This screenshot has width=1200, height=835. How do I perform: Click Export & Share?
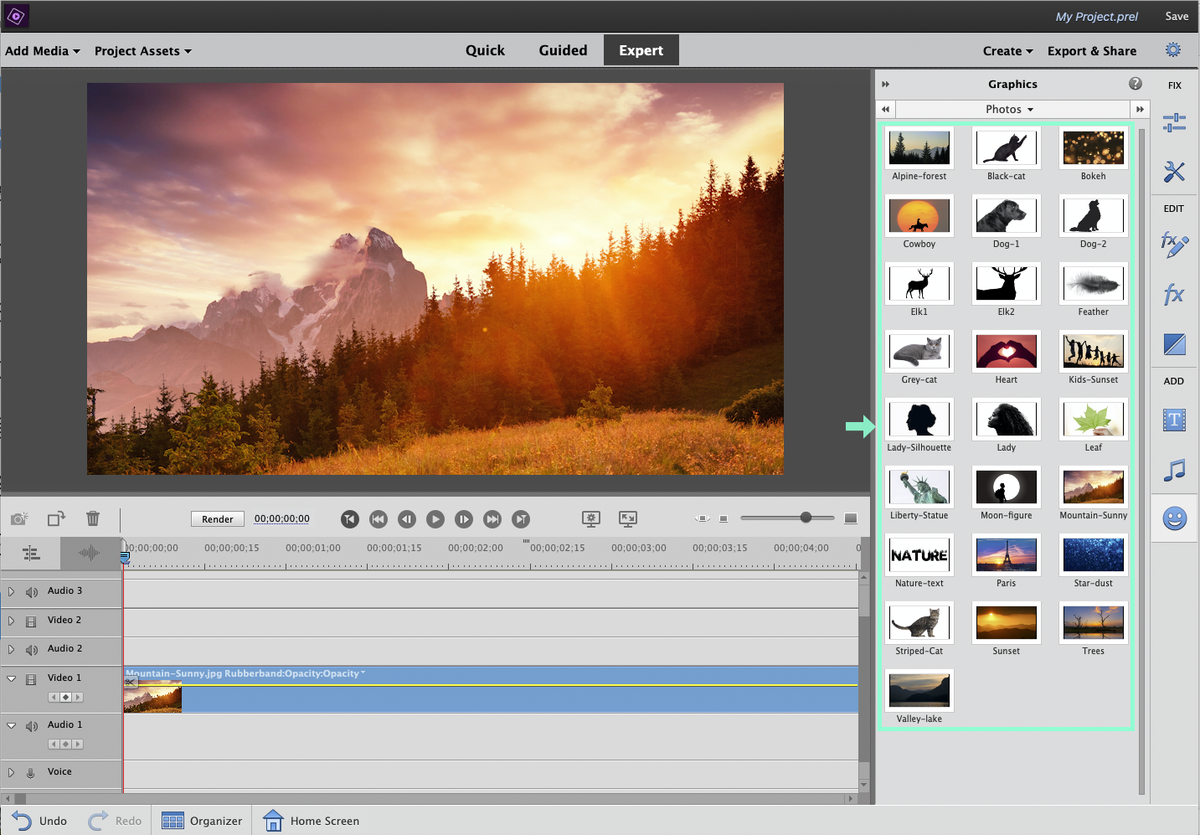pyautogui.click(x=1092, y=51)
